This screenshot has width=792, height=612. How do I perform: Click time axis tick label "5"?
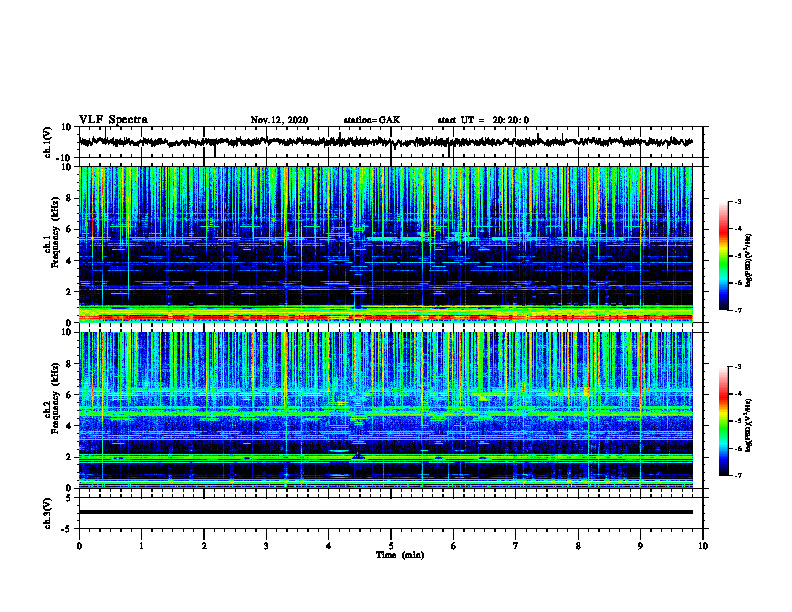(391, 546)
